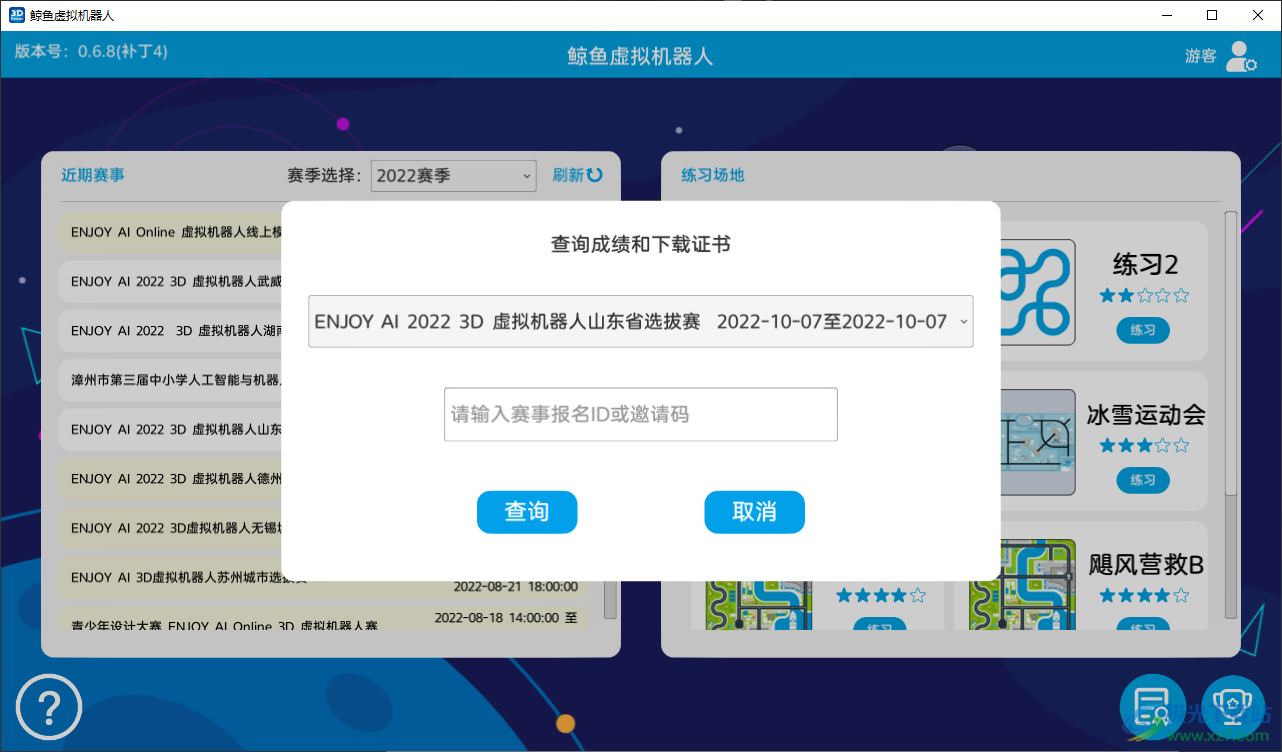
Task: Select the 虚拟机器人德州 competition row
Action: tap(170, 478)
